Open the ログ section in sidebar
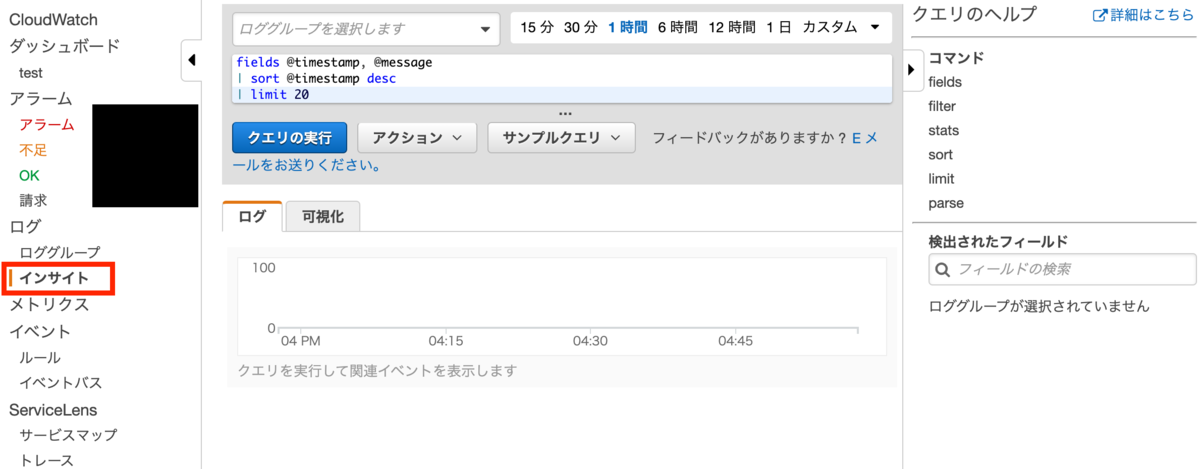1200x469 pixels. [x=25, y=227]
